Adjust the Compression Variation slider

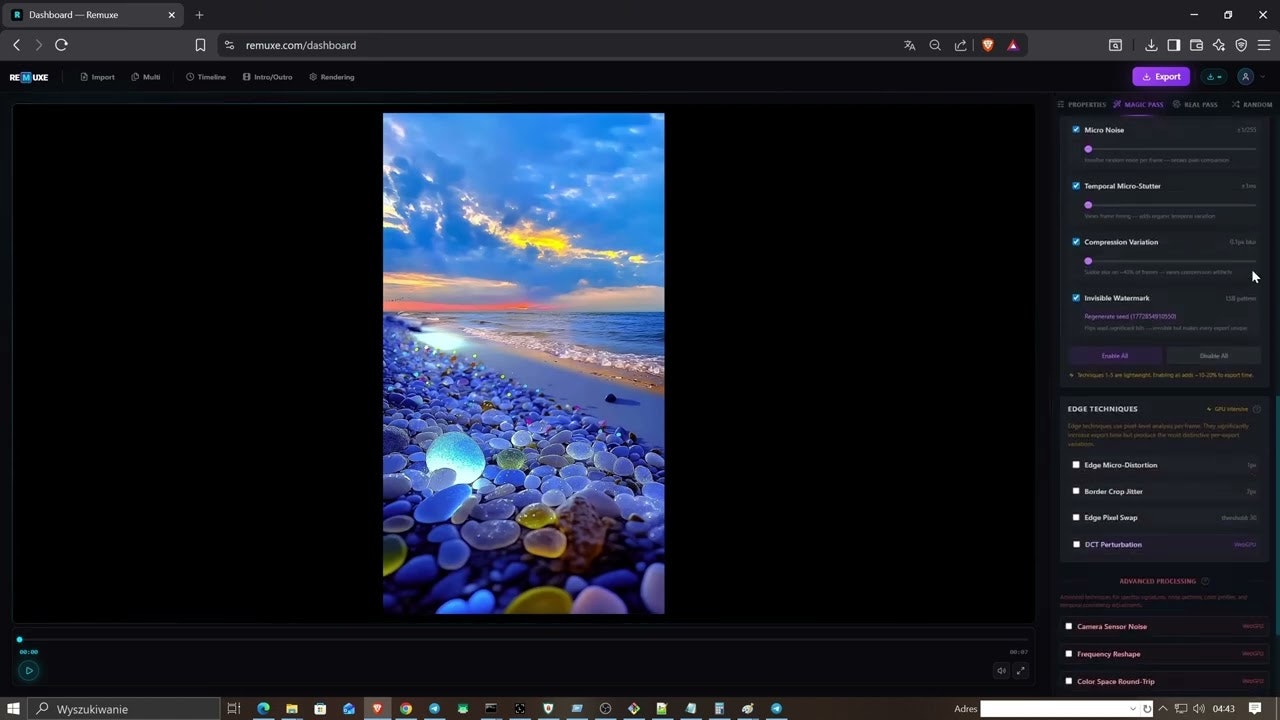click(x=1088, y=261)
